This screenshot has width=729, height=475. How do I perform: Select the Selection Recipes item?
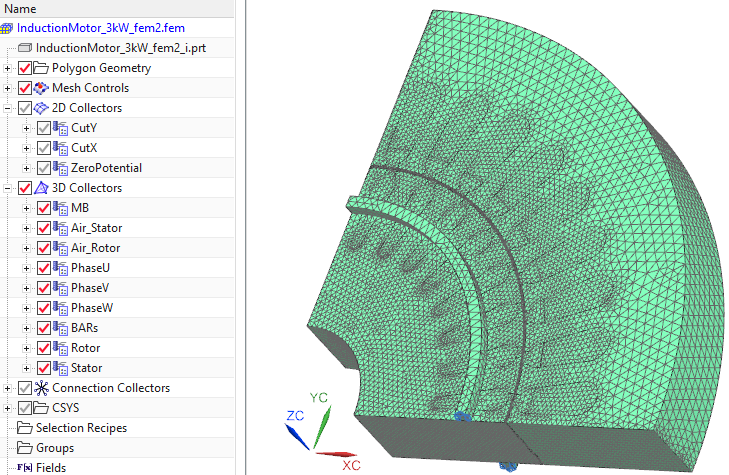coord(81,428)
